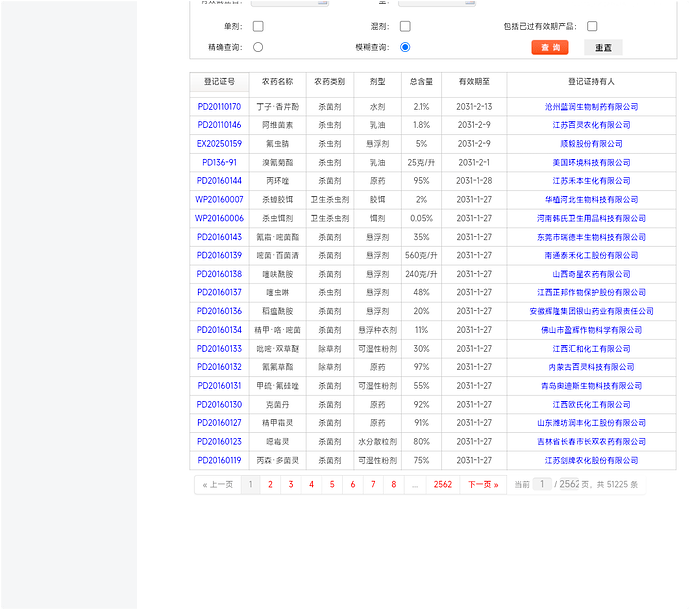
Task: Click the 重置 reset button
Action: pyautogui.click(x=603, y=48)
